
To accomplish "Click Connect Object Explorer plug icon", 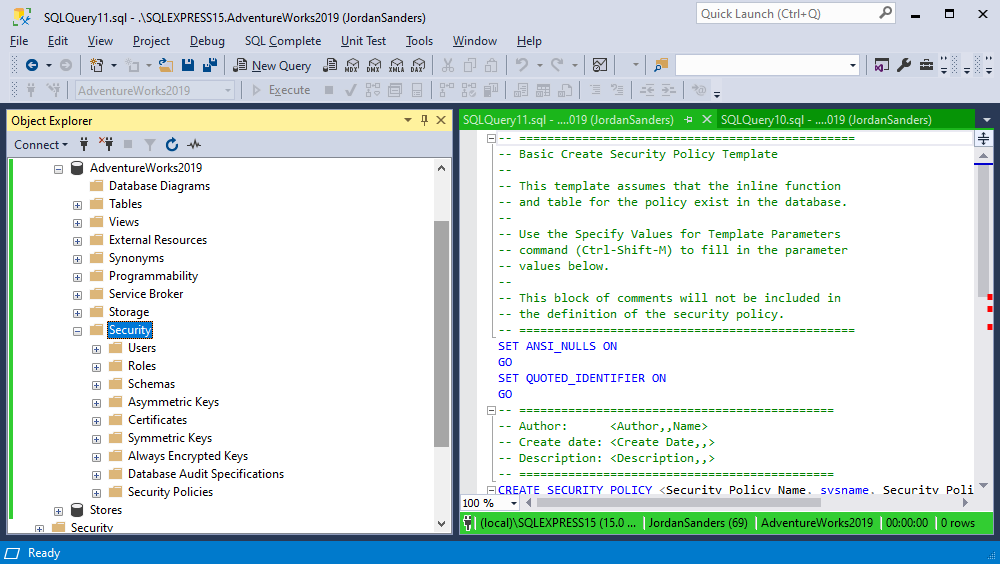I will click(x=84, y=144).
